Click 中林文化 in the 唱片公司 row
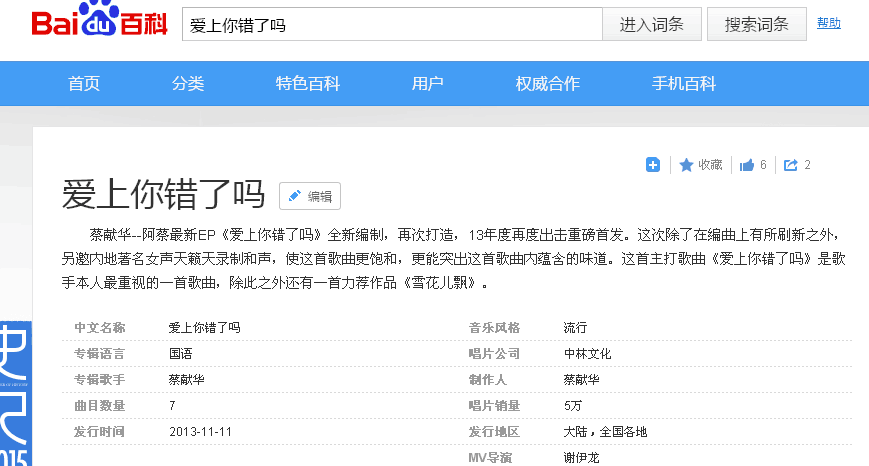 587,354
